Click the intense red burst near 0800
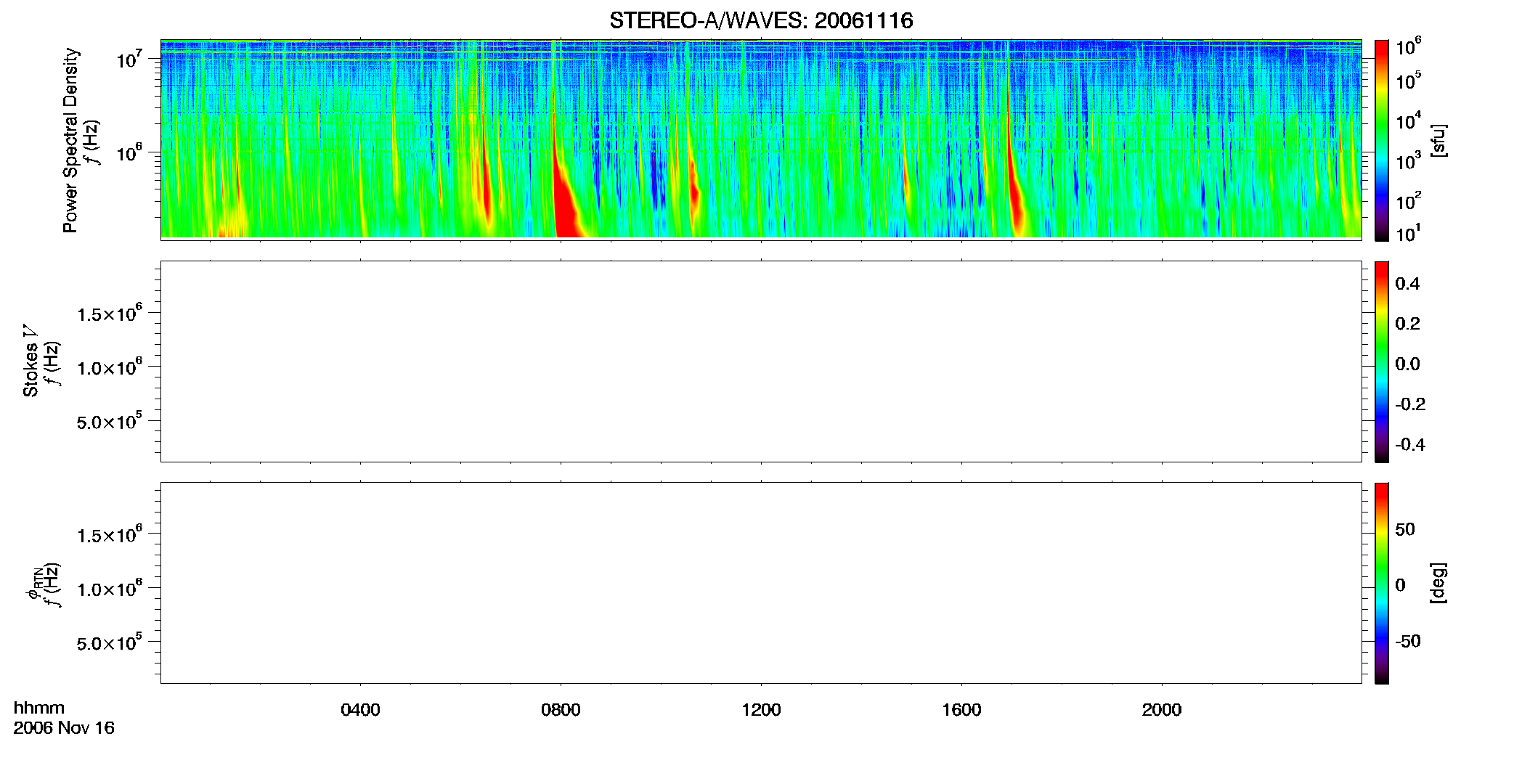Image resolution: width=1522 pixels, height=784 pixels. click(x=565, y=196)
